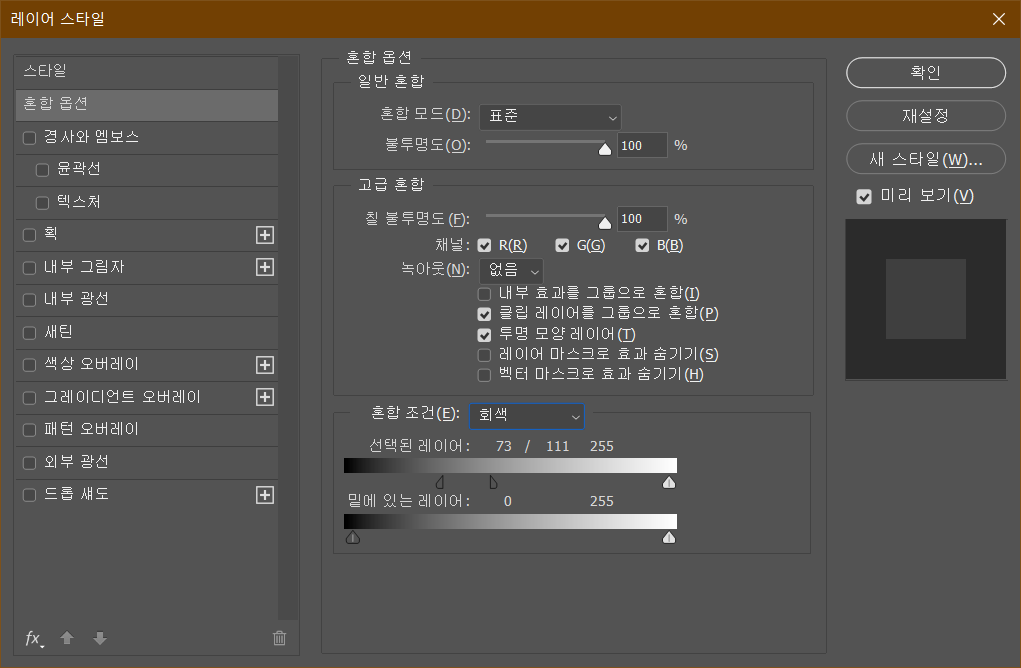The image size is (1021, 668).
Task: Tick the 획 effect checkbox
Action: (29, 235)
